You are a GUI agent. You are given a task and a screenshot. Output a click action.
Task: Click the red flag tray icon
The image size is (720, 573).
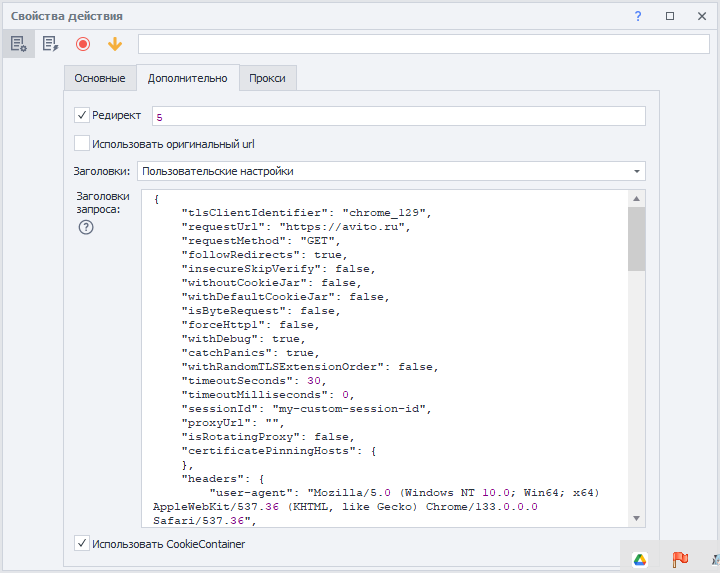(680, 559)
